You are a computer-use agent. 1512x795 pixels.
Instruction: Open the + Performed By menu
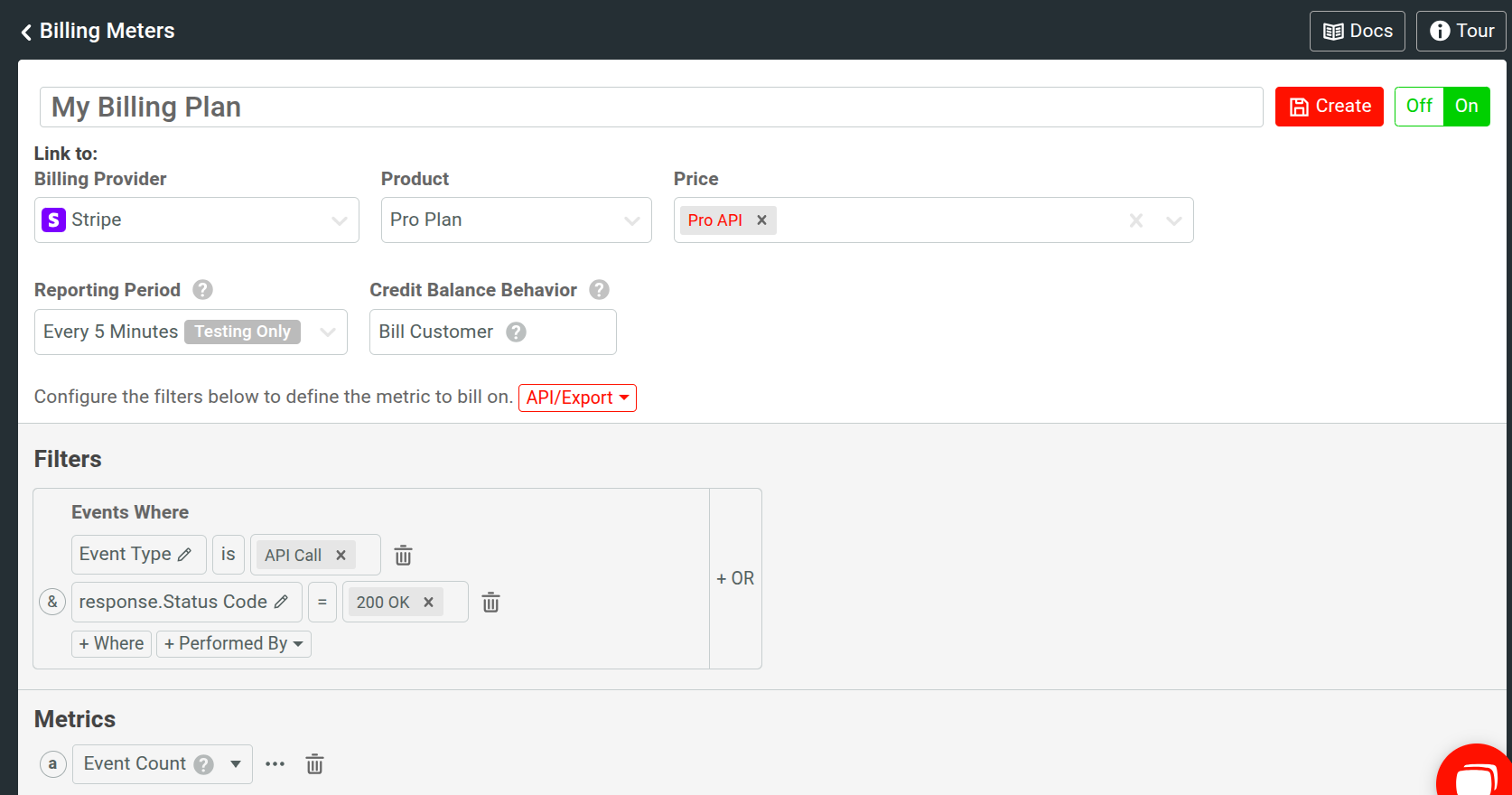(x=233, y=644)
